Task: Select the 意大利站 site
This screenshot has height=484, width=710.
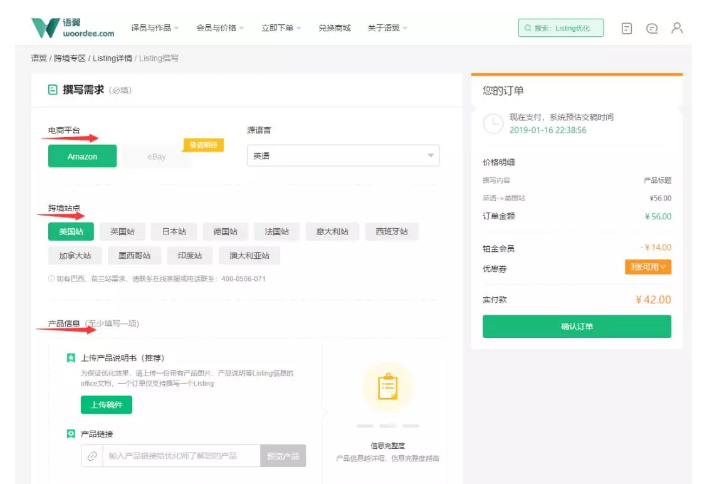Action: coord(332,231)
